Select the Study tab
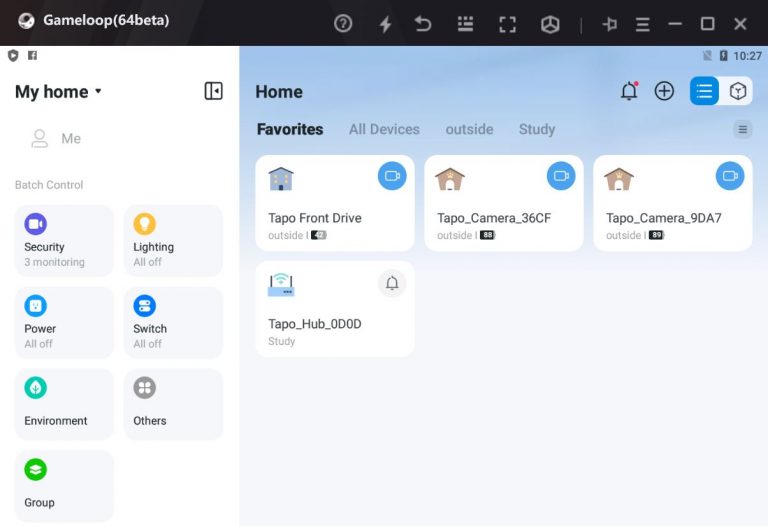This screenshot has width=768, height=526. tap(536, 129)
